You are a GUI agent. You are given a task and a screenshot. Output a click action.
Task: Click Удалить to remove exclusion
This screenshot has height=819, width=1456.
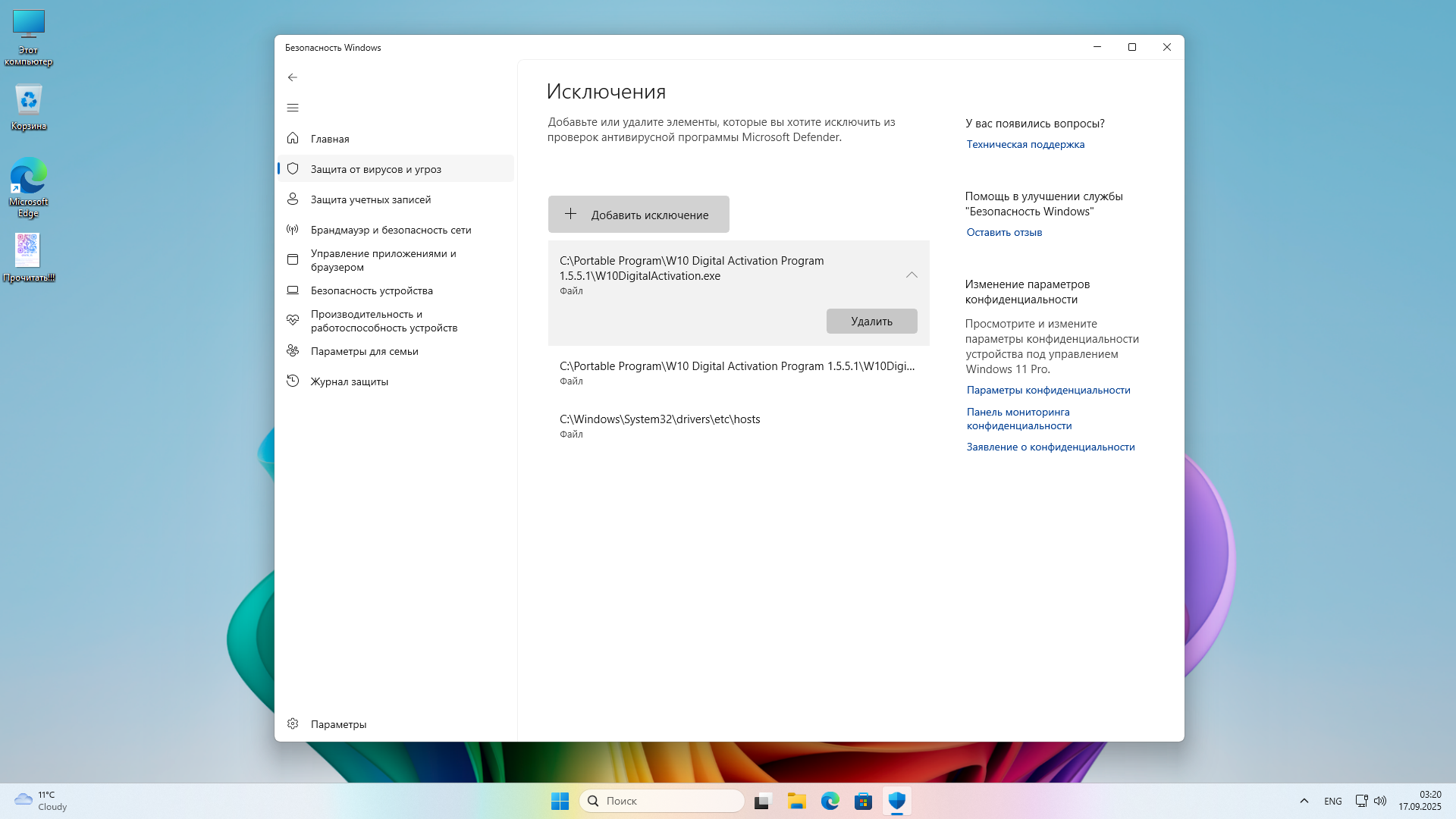[871, 321]
